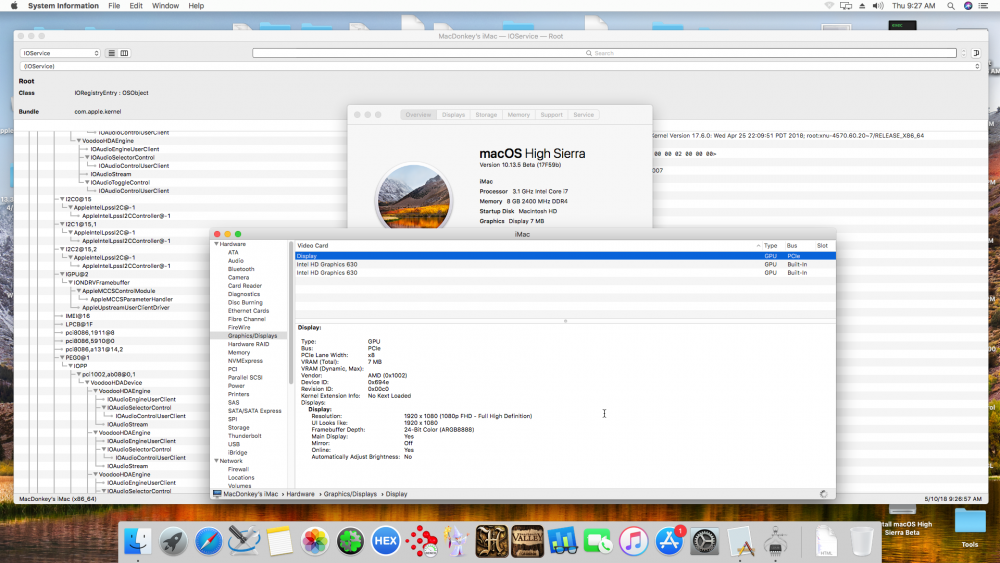The height and width of the screenshot is (563, 1000).
Task: Open Notes app icon in Dock
Action: 279,541
